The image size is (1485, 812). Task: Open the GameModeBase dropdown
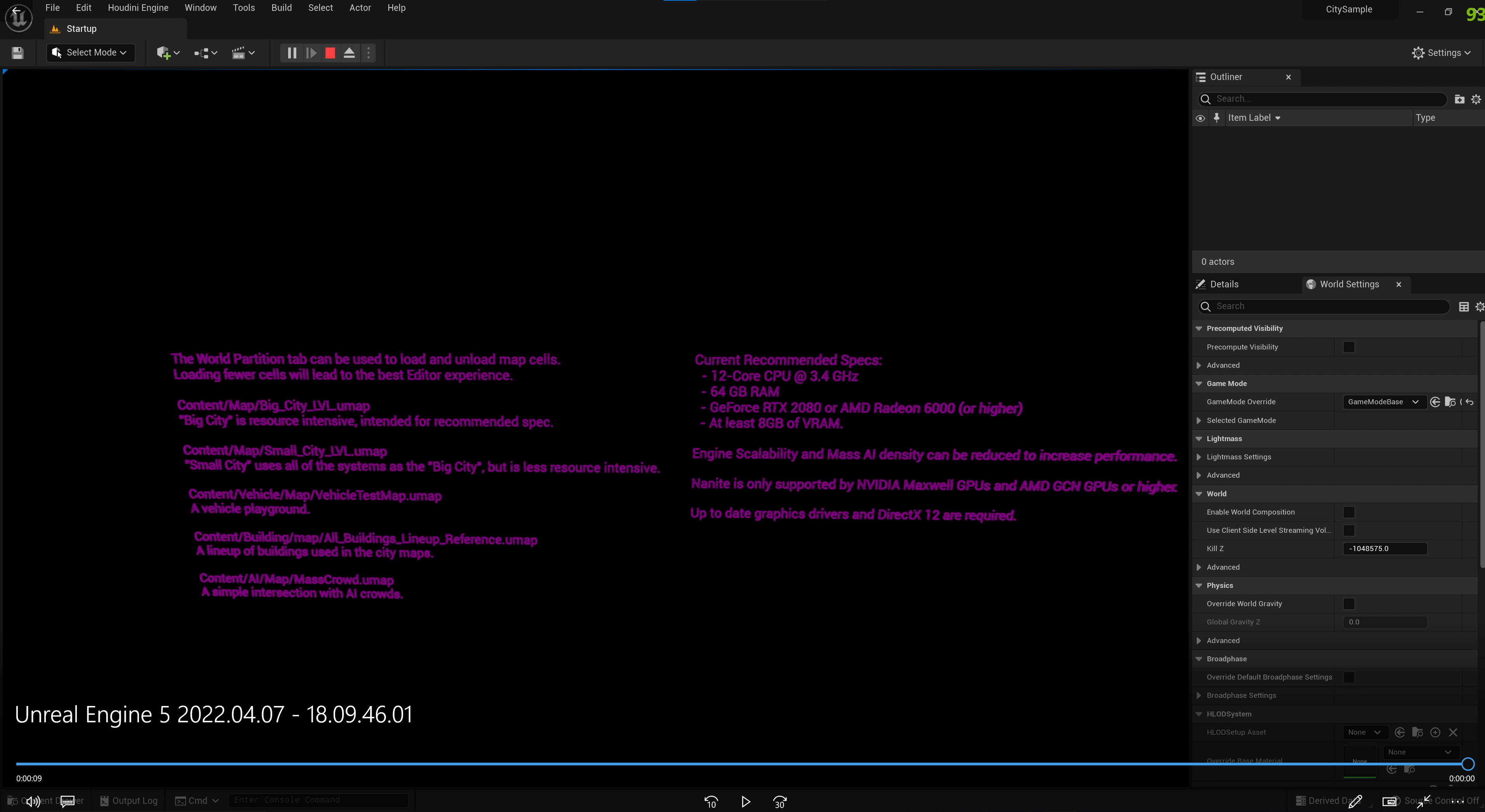click(x=1383, y=402)
